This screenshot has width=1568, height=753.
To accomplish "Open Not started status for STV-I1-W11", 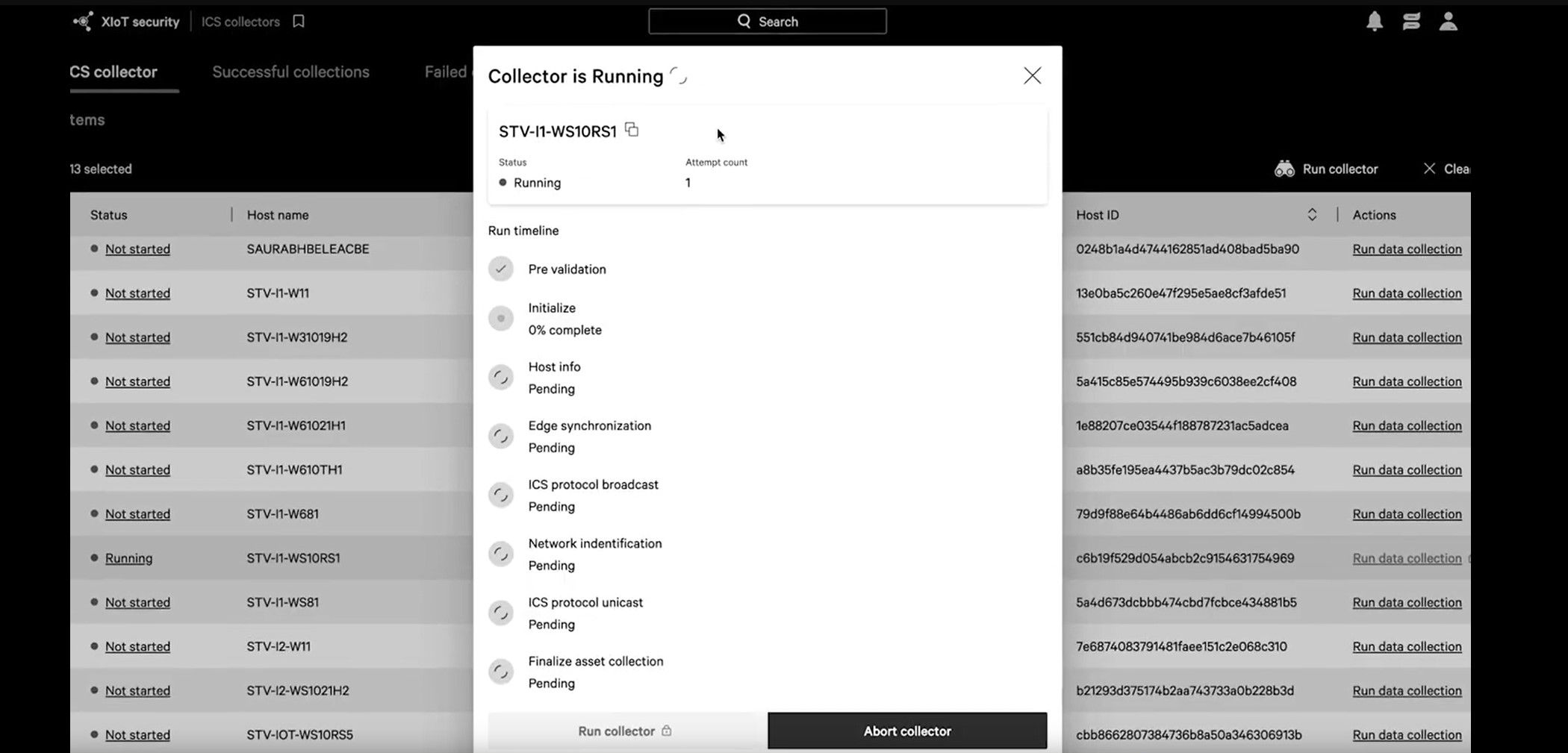I will [x=137, y=293].
